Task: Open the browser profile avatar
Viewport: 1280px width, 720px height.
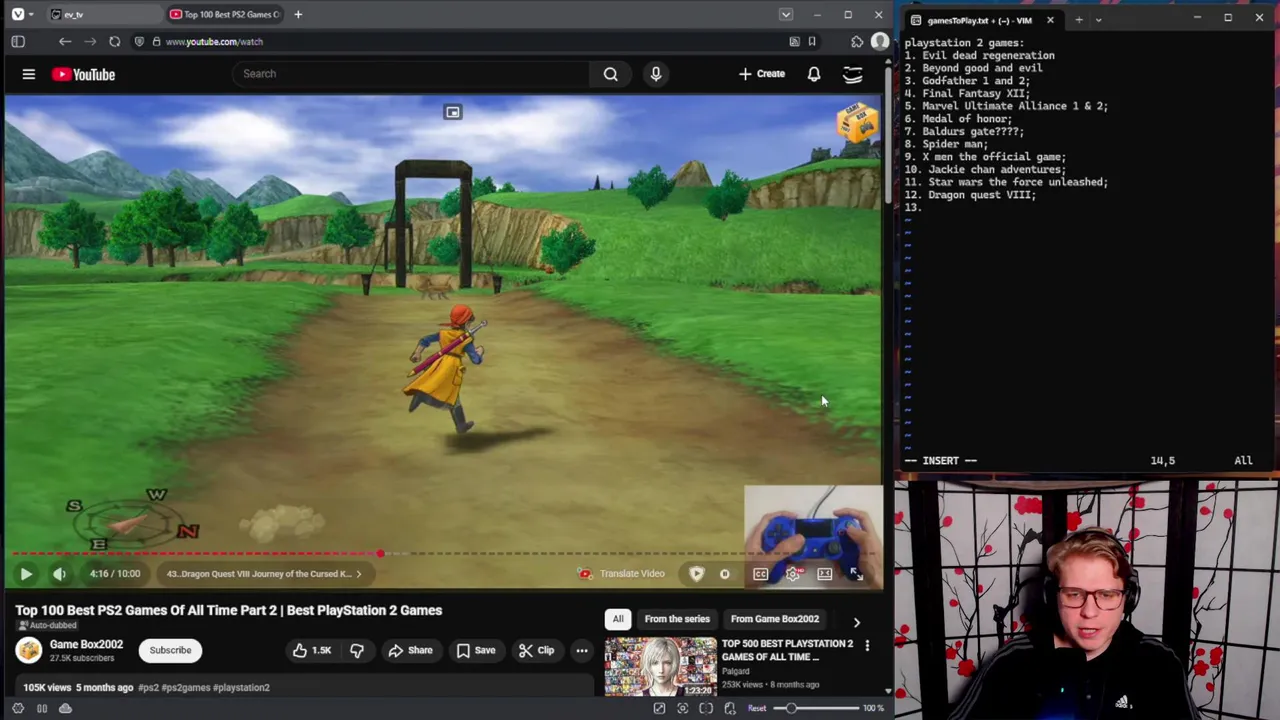Action: tap(879, 41)
